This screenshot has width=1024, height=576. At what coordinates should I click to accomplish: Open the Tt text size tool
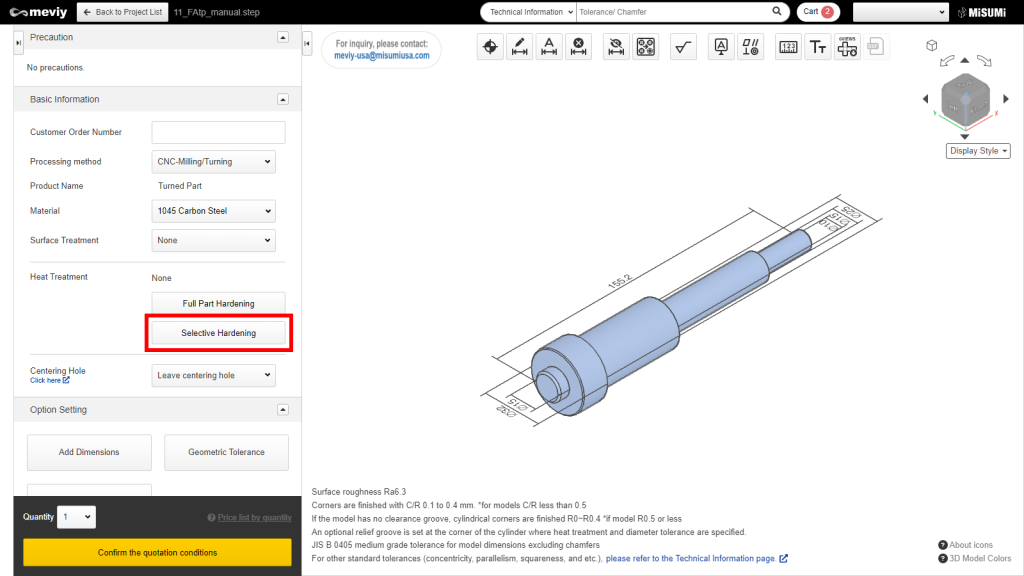[x=818, y=46]
